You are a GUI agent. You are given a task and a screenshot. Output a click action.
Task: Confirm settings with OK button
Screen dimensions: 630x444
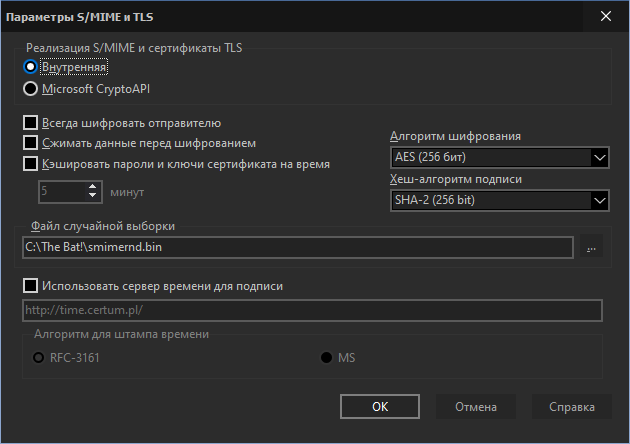point(380,407)
